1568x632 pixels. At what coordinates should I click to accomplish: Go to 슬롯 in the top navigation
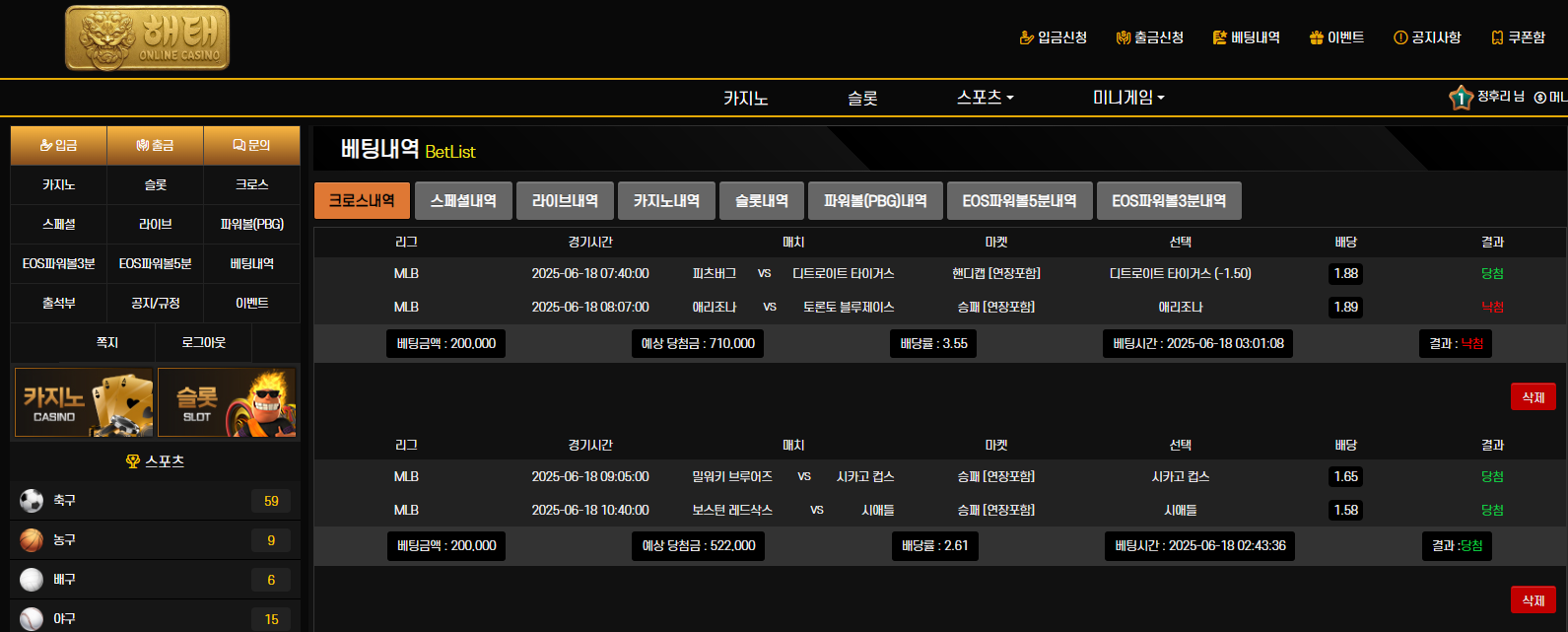862,98
